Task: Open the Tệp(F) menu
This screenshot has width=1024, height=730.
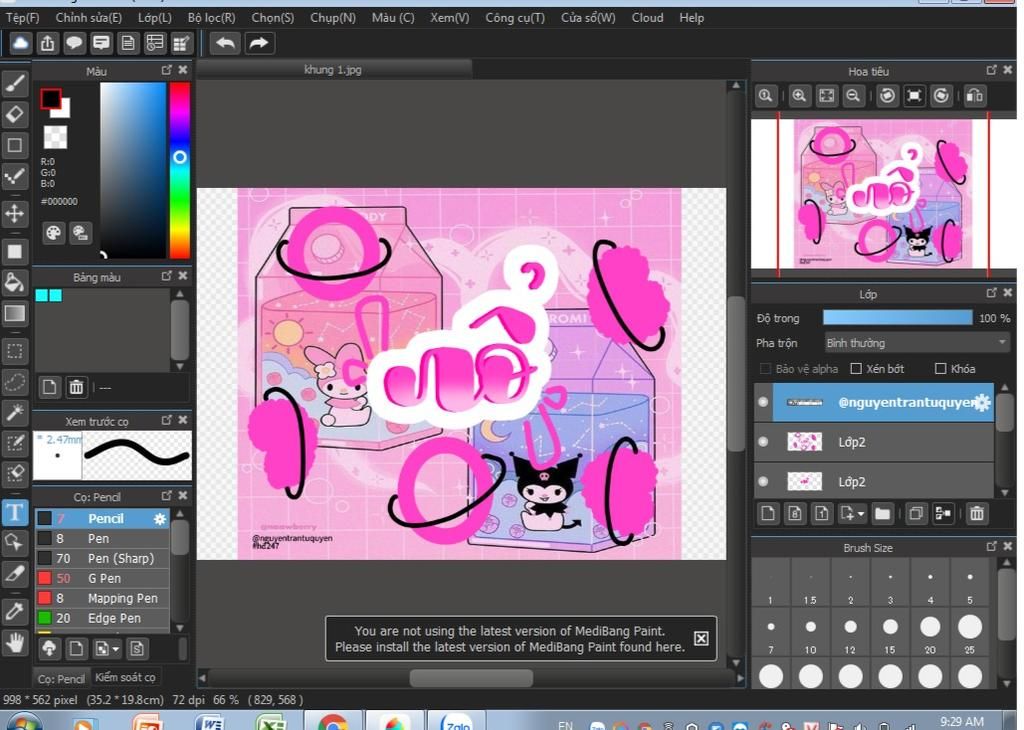Action: pyautogui.click(x=22, y=18)
